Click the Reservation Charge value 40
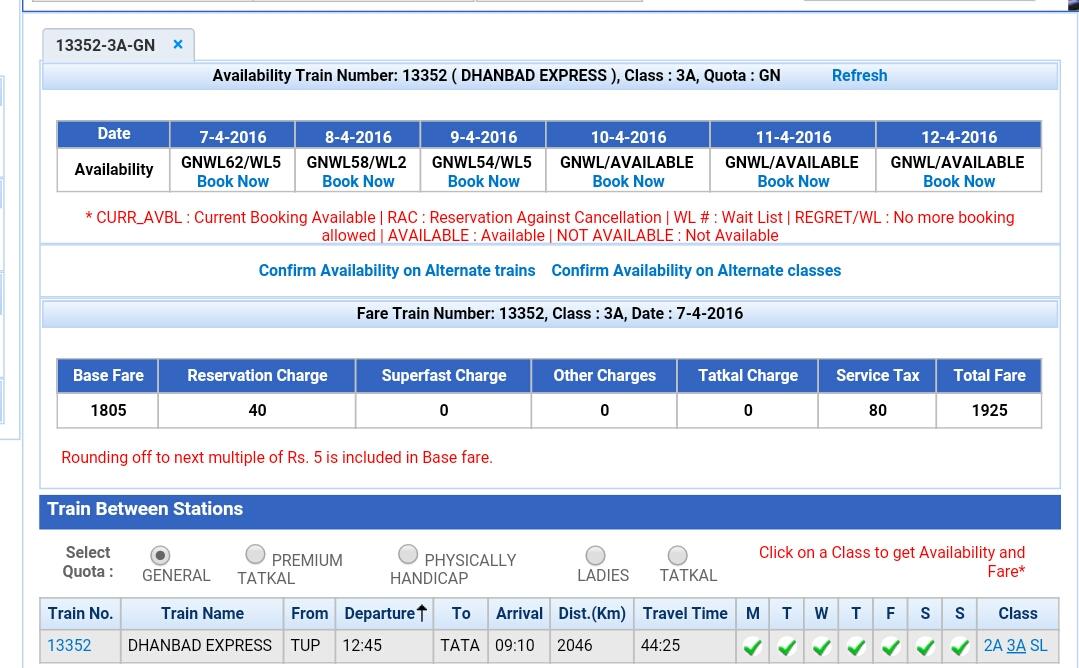 click(x=257, y=411)
